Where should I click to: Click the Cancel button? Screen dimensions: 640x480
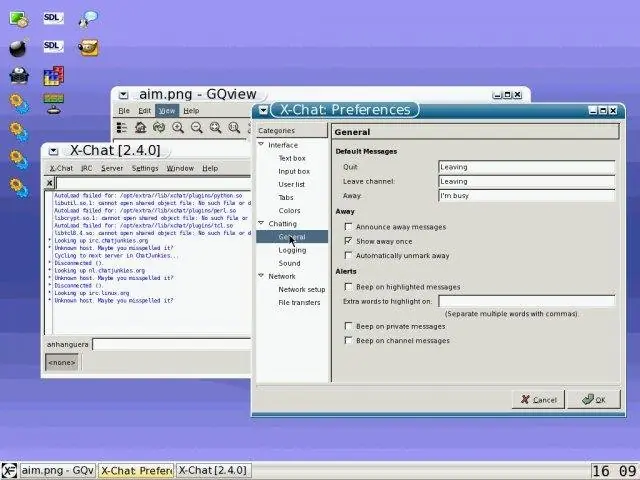538,400
